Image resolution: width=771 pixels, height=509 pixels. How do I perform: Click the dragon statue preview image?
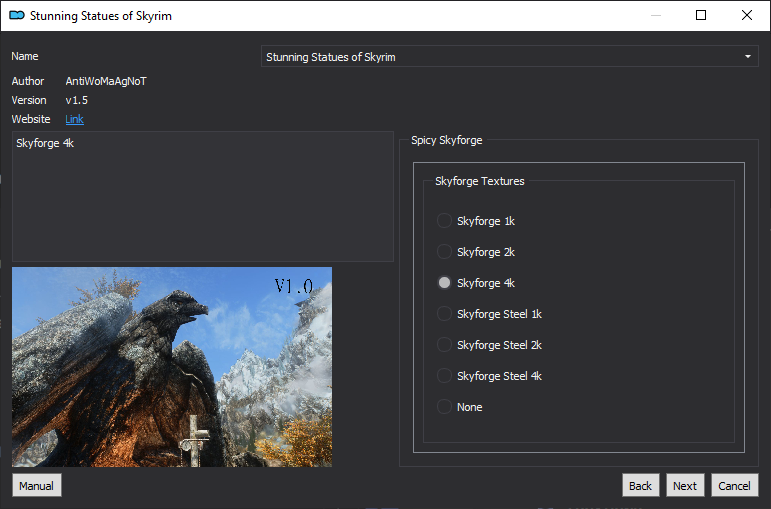click(172, 367)
